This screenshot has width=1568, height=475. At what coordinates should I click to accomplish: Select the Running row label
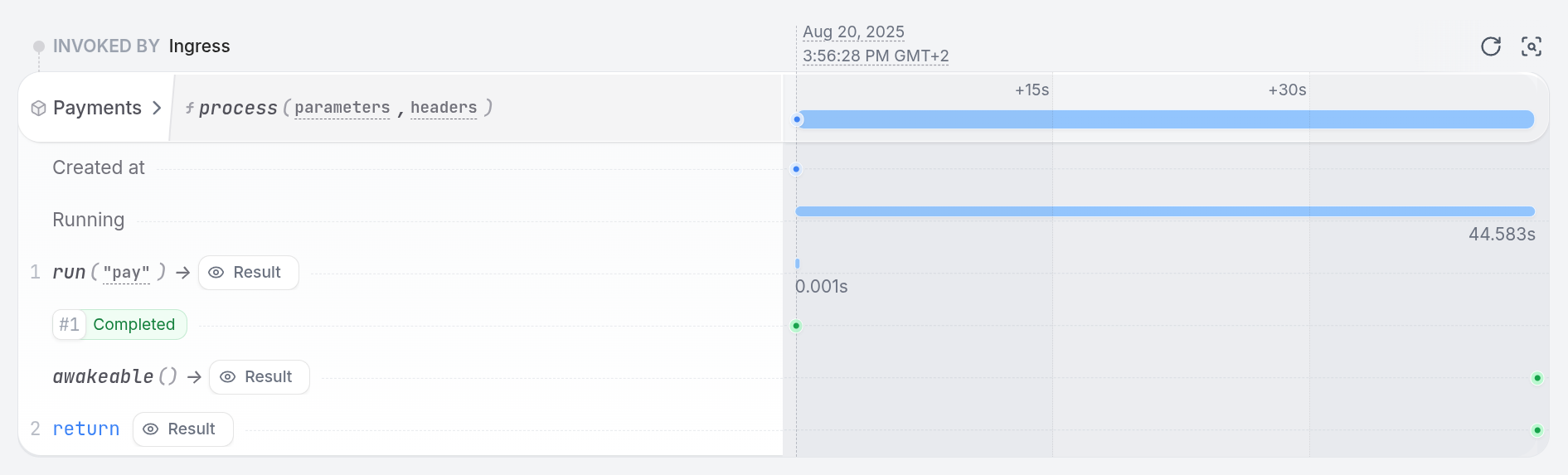coord(89,220)
